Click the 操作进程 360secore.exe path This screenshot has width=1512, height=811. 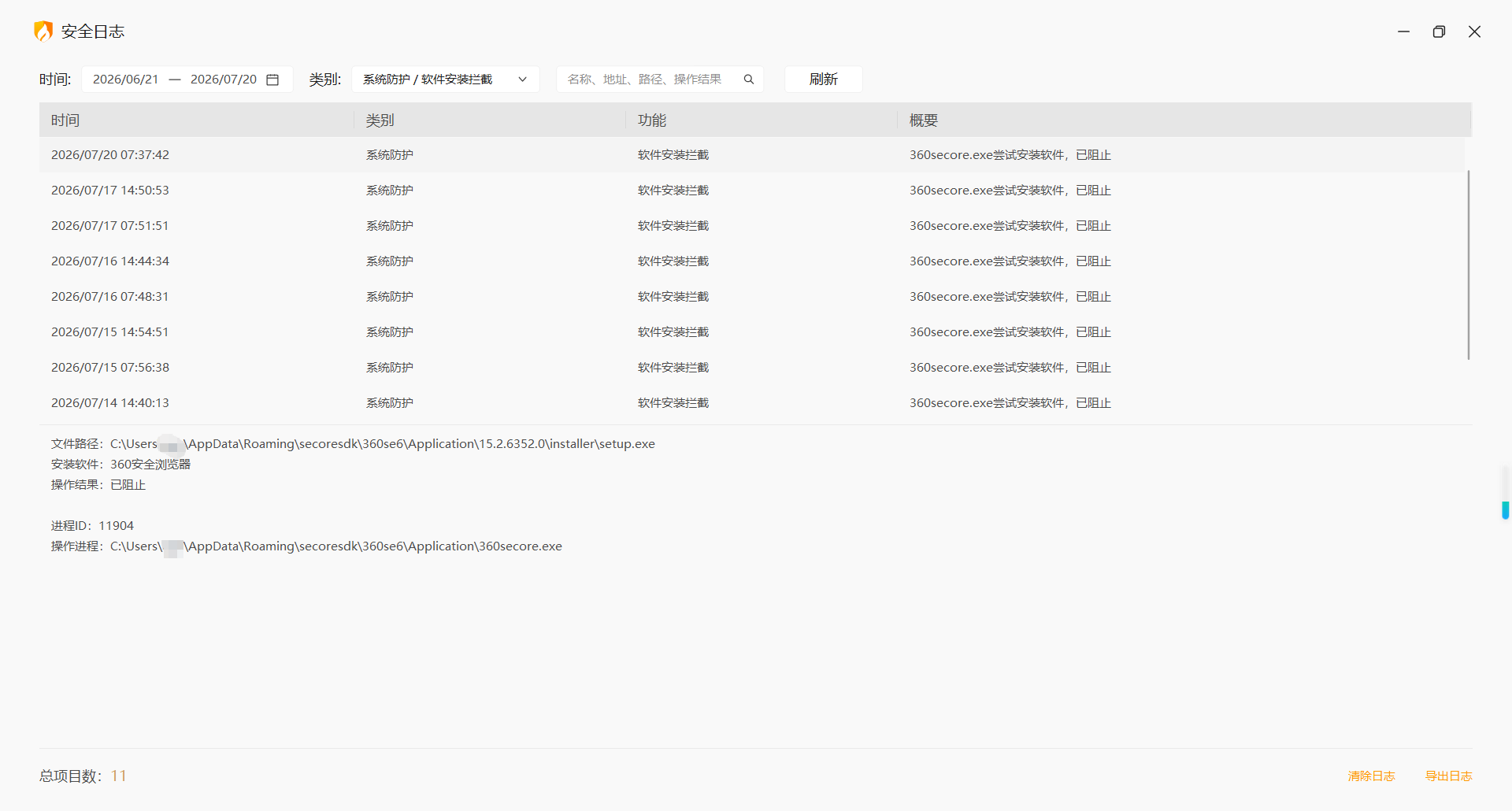point(336,546)
